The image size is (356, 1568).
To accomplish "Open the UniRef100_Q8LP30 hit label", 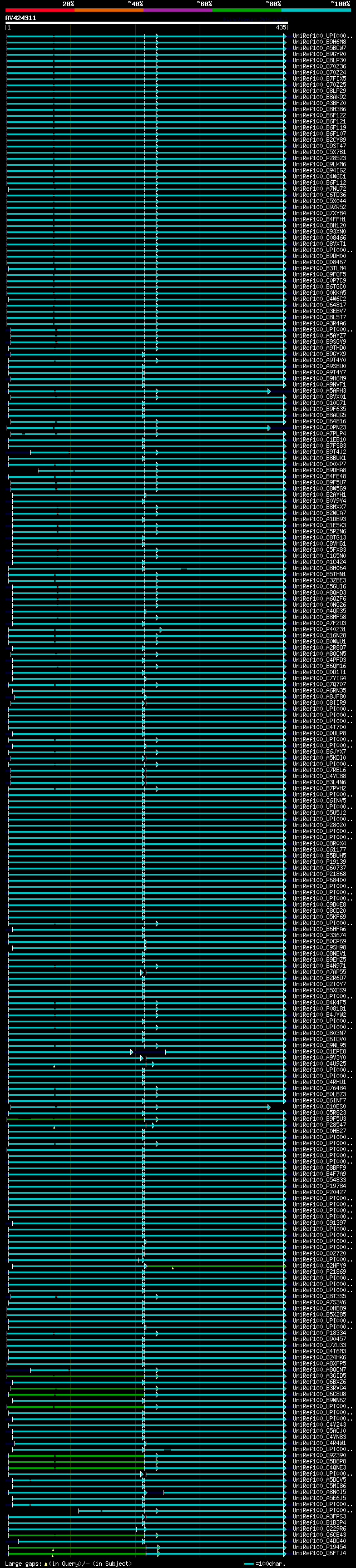I will [x=319, y=60].
